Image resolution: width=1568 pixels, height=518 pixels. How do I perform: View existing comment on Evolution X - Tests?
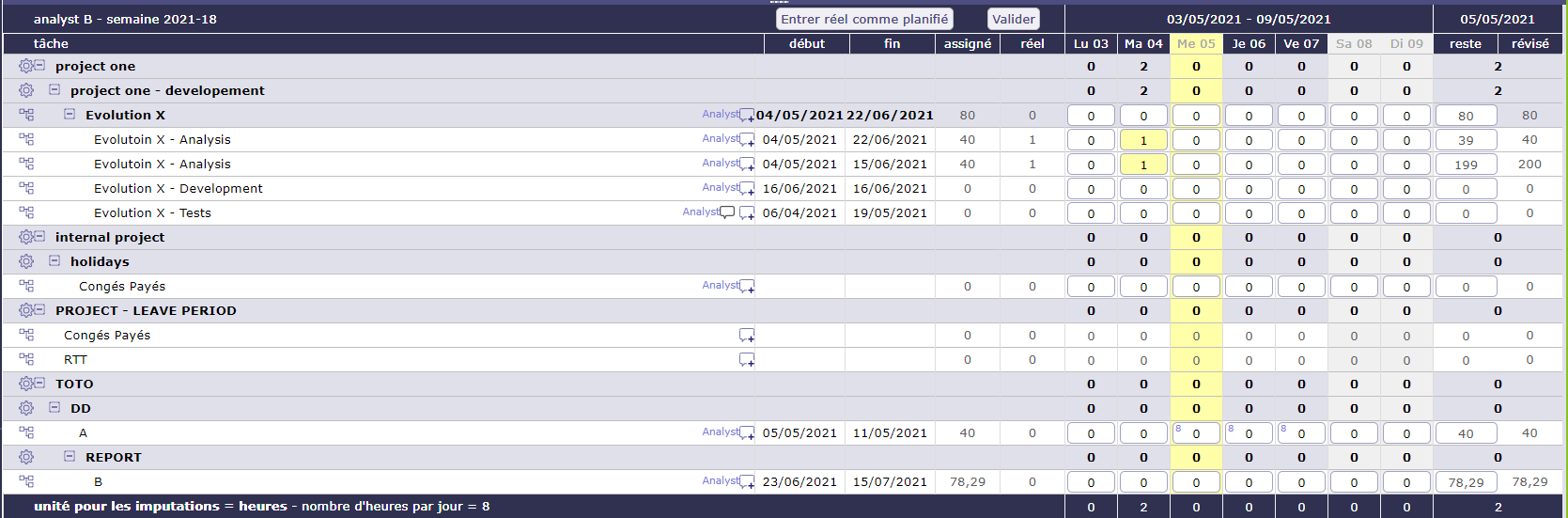pos(727,212)
